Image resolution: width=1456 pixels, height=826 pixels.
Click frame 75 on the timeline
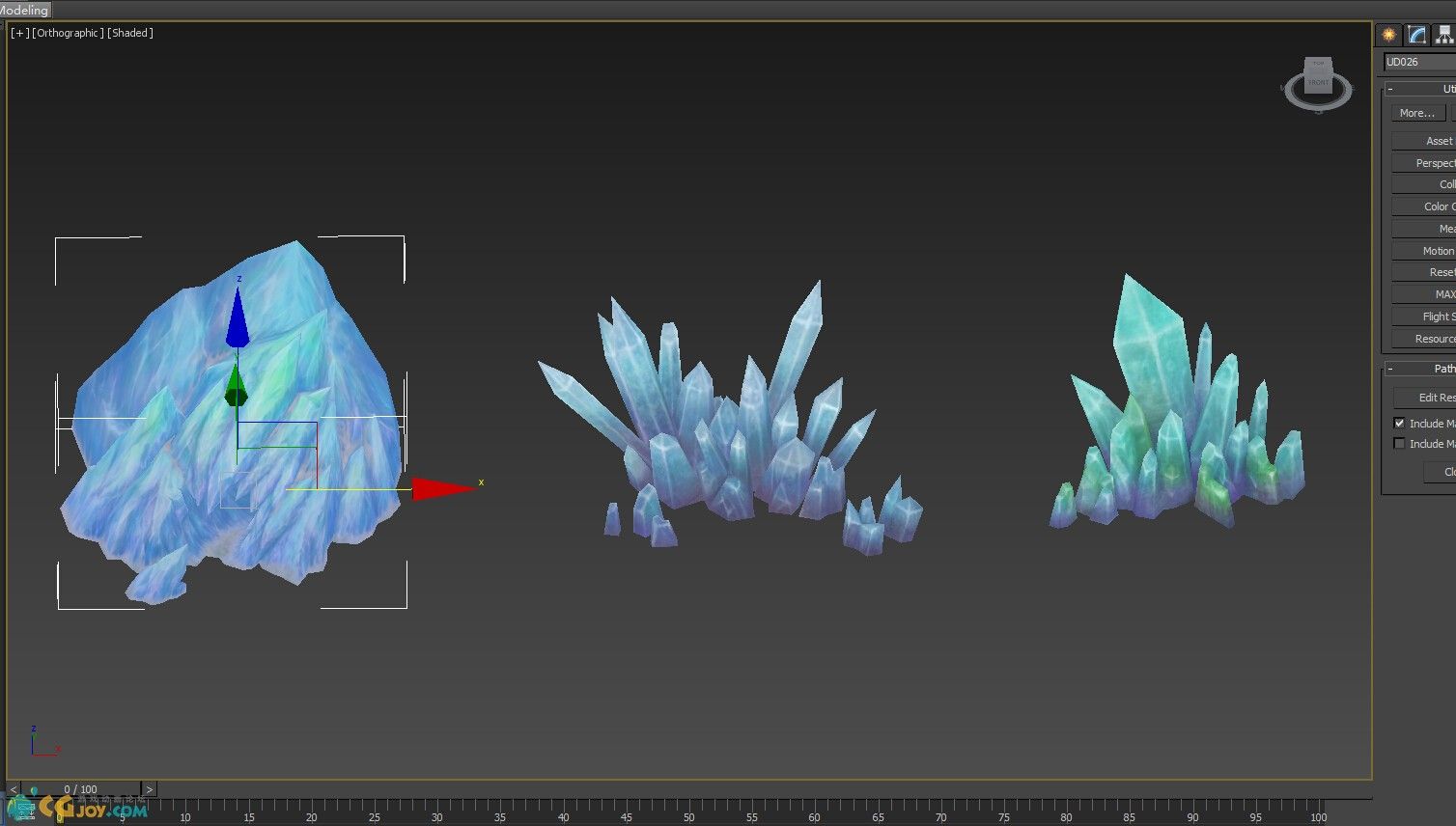coord(1003,816)
